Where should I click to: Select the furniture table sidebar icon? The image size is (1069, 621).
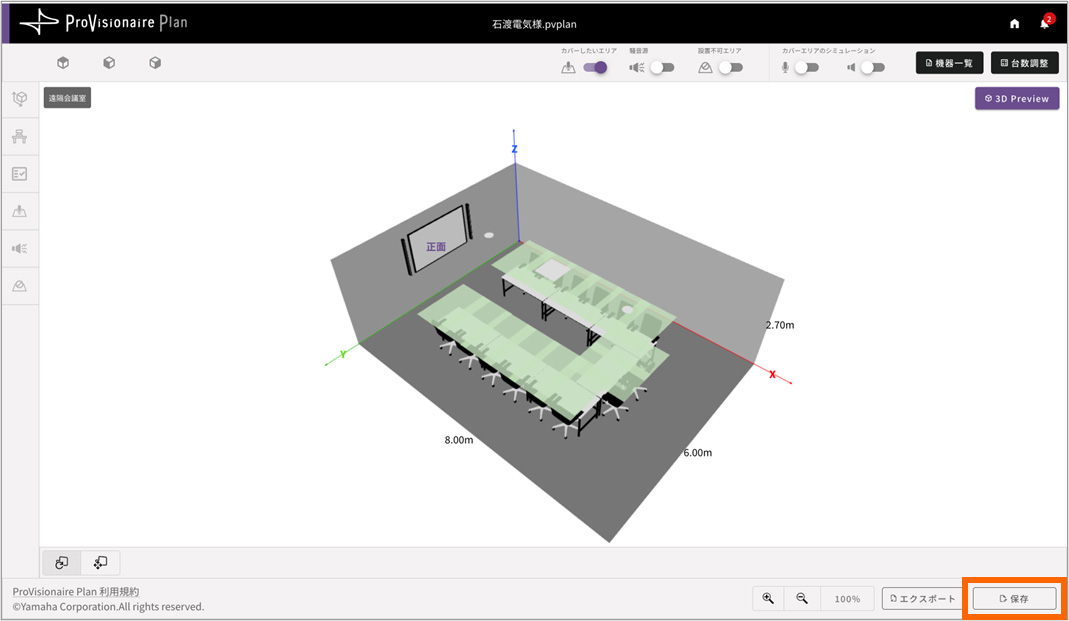[19, 136]
